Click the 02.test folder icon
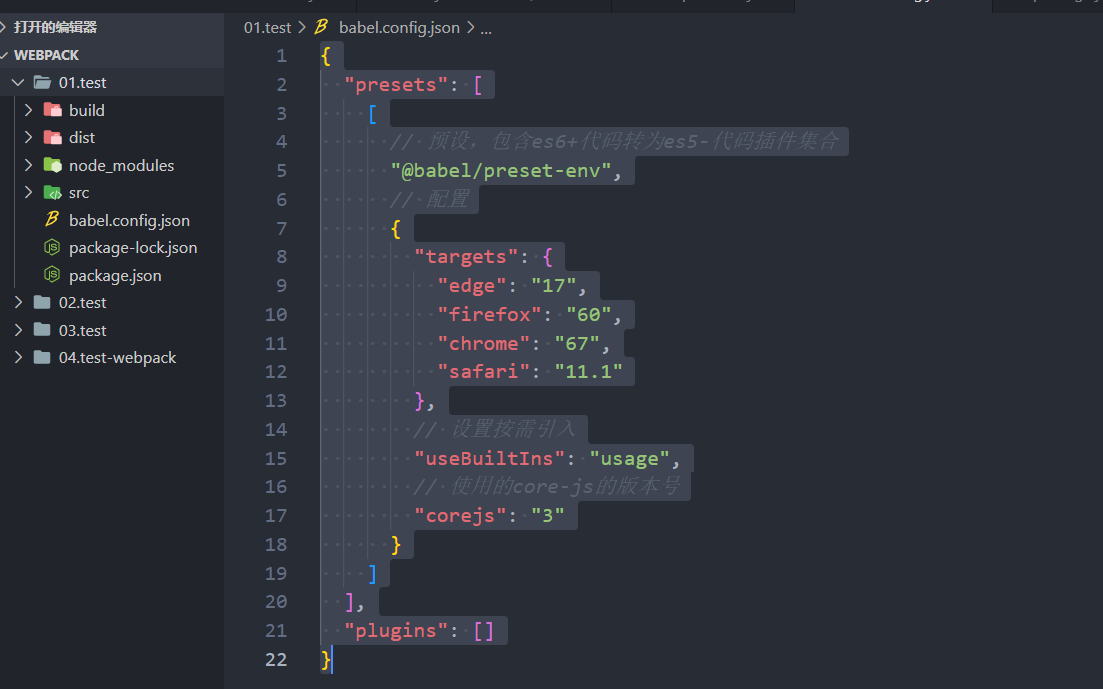Screen dimensions: 1103x689 [42, 302]
